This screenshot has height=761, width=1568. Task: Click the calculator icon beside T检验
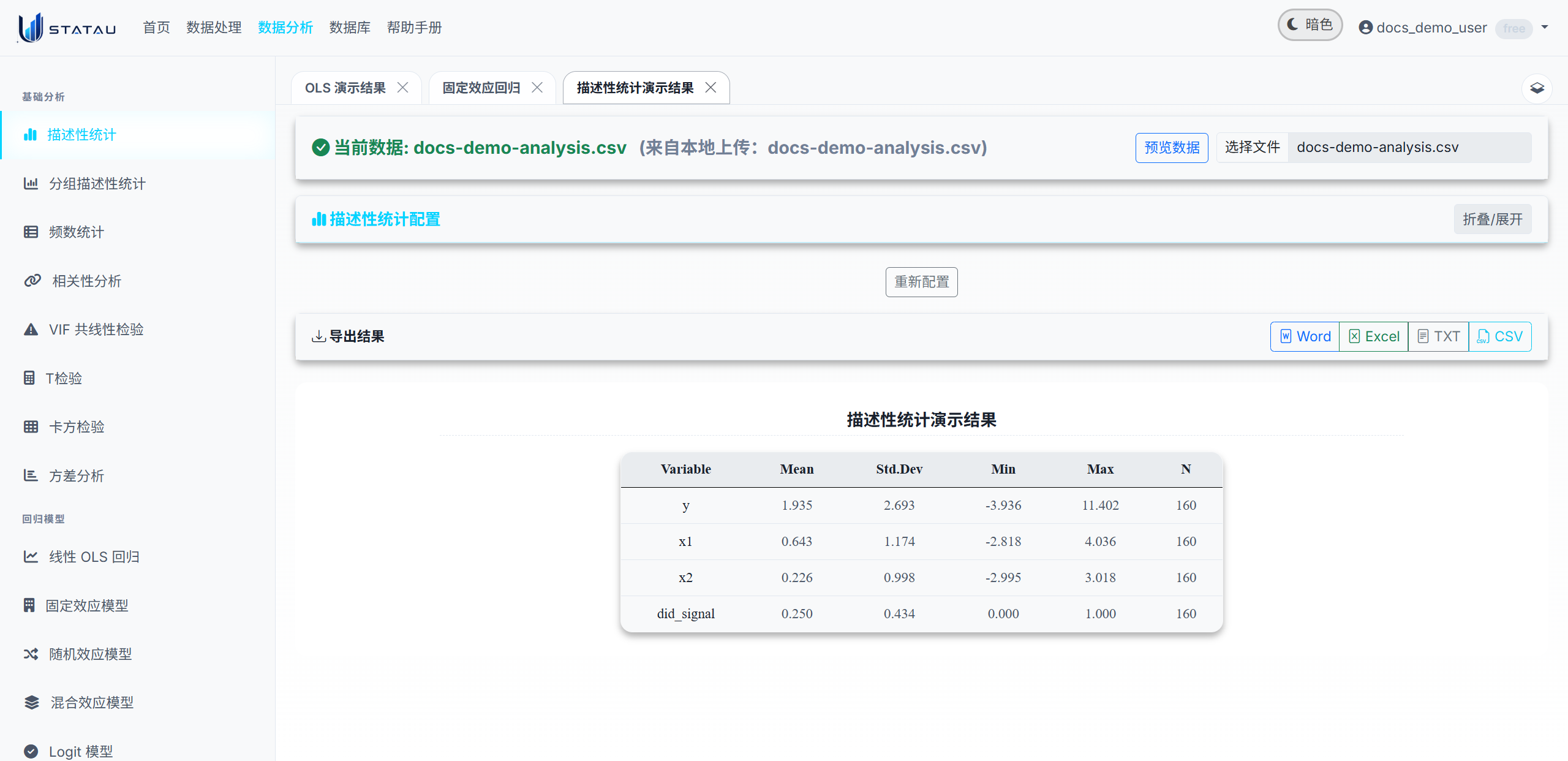[x=29, y=378]
